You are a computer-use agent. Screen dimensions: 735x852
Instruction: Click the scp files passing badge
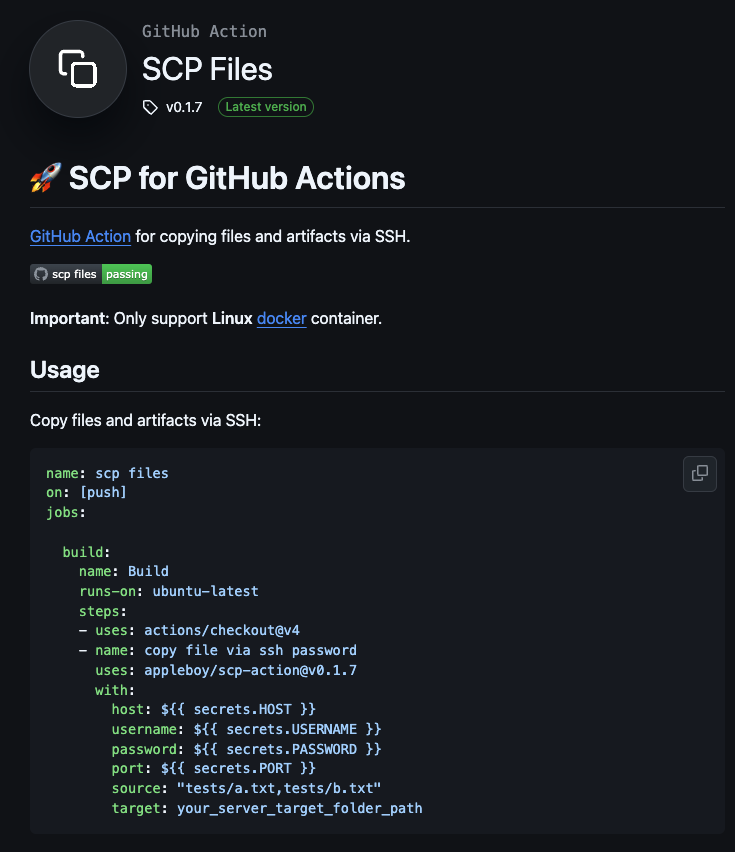pyautogui.click(x=91, y=274)
